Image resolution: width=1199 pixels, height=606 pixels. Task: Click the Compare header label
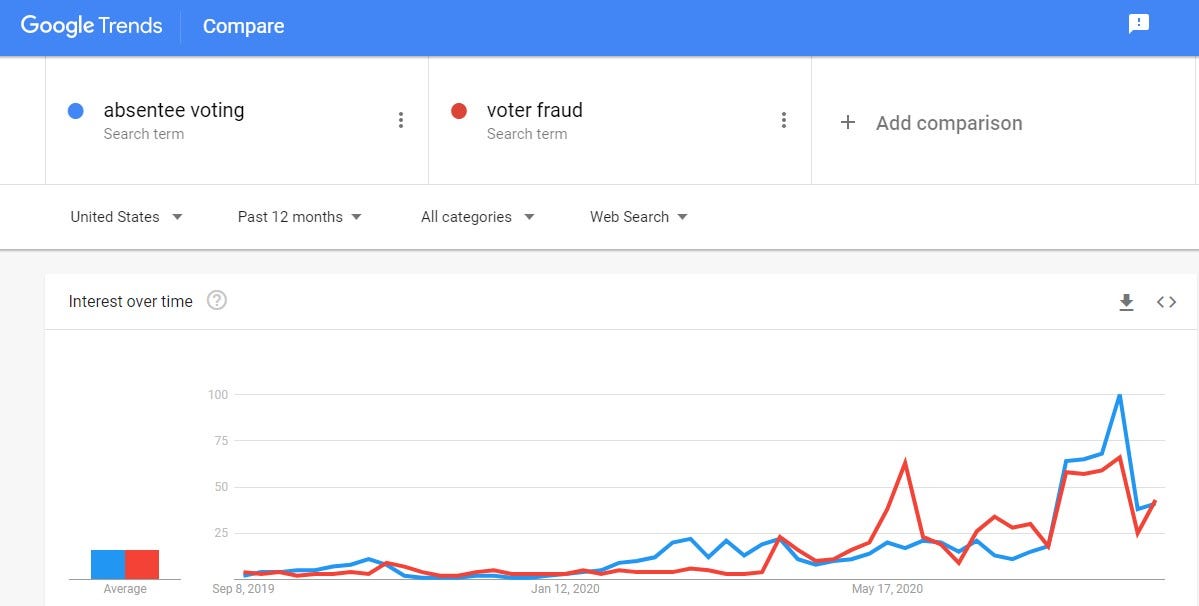pyautogui.click(x=243, y=27)
